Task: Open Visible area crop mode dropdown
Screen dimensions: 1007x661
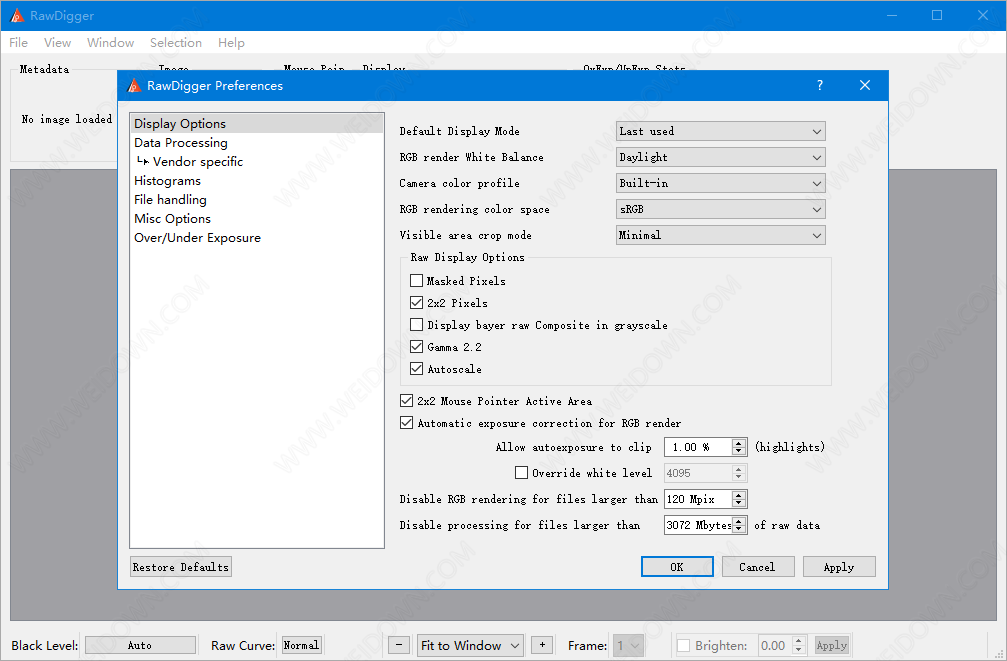Action: tap(721, 235)
